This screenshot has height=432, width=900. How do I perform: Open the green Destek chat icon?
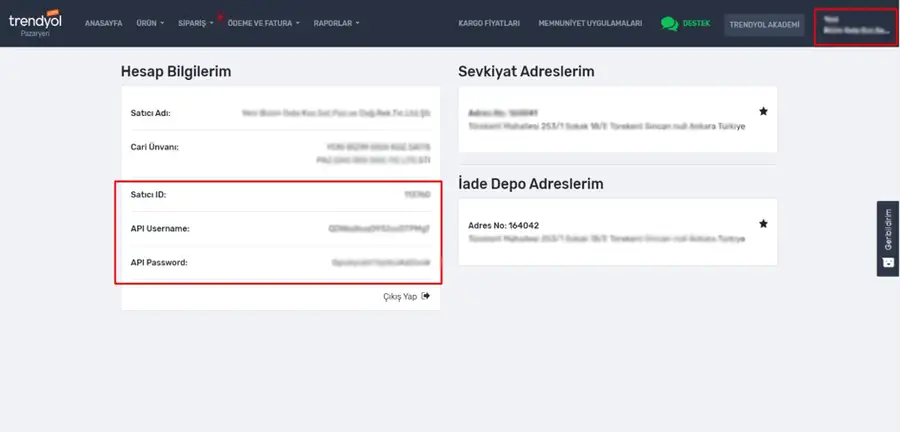[669, 24]
